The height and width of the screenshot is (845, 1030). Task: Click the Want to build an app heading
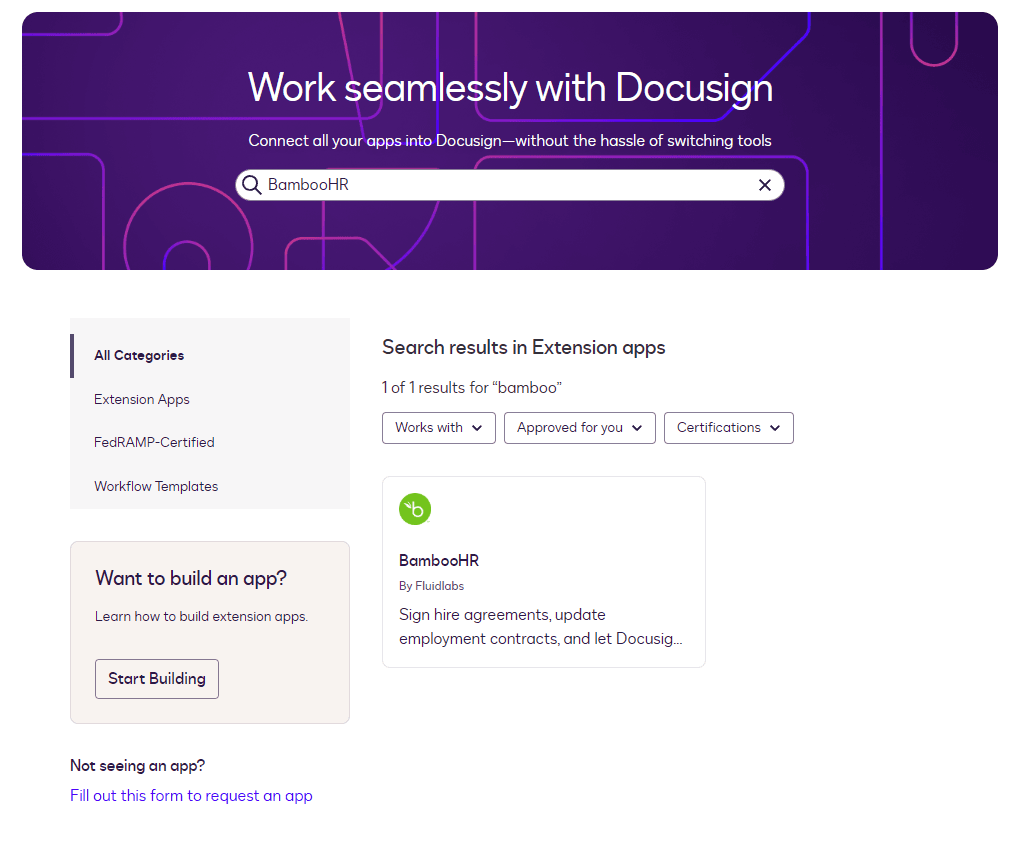pyautogui.click(x=191, y=578)
